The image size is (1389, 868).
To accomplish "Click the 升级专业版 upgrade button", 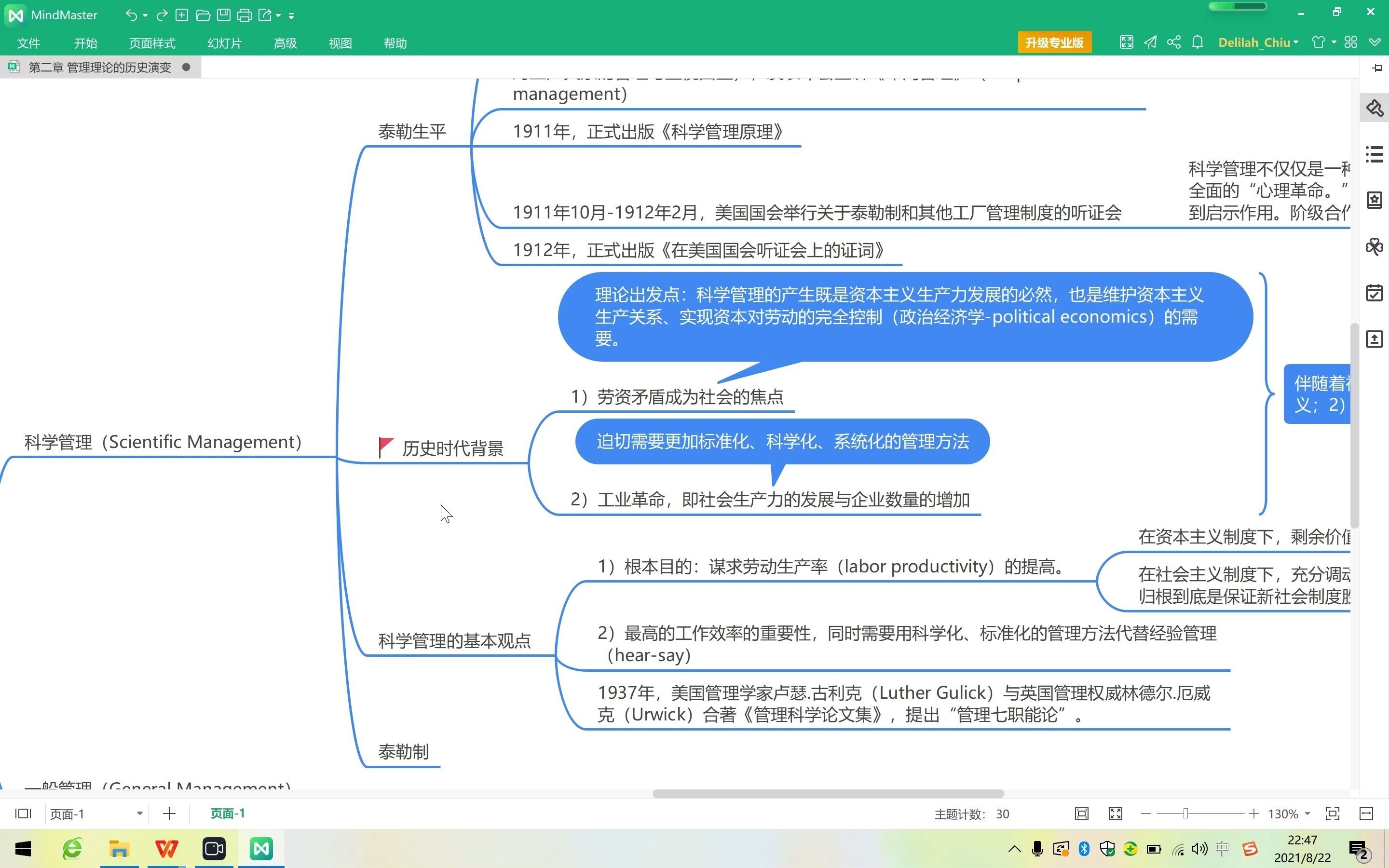I will click(x=1054, y=42).
